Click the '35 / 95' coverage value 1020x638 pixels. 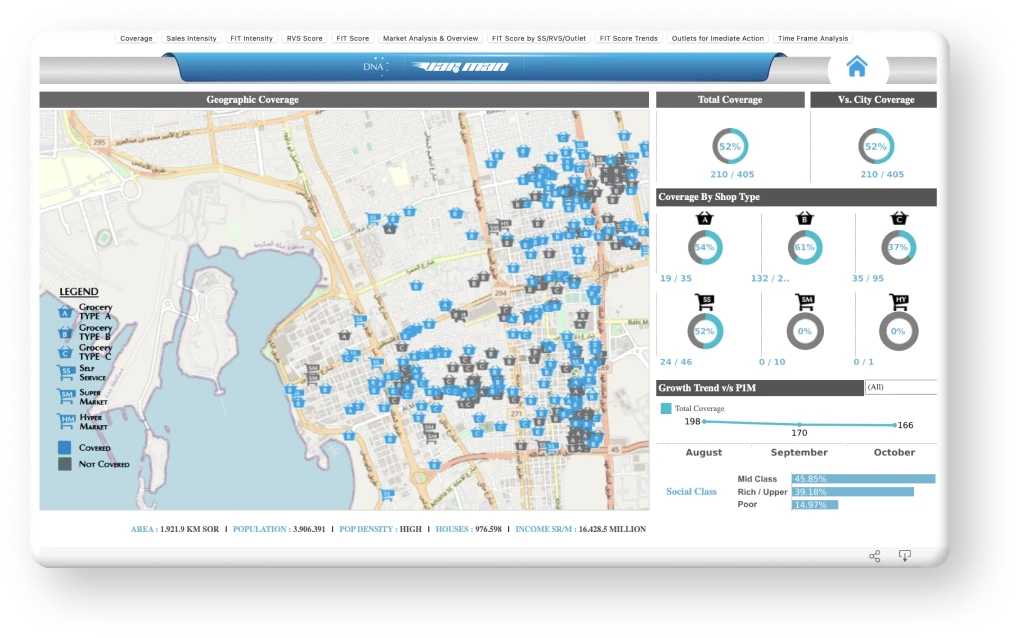click(868, 278)
